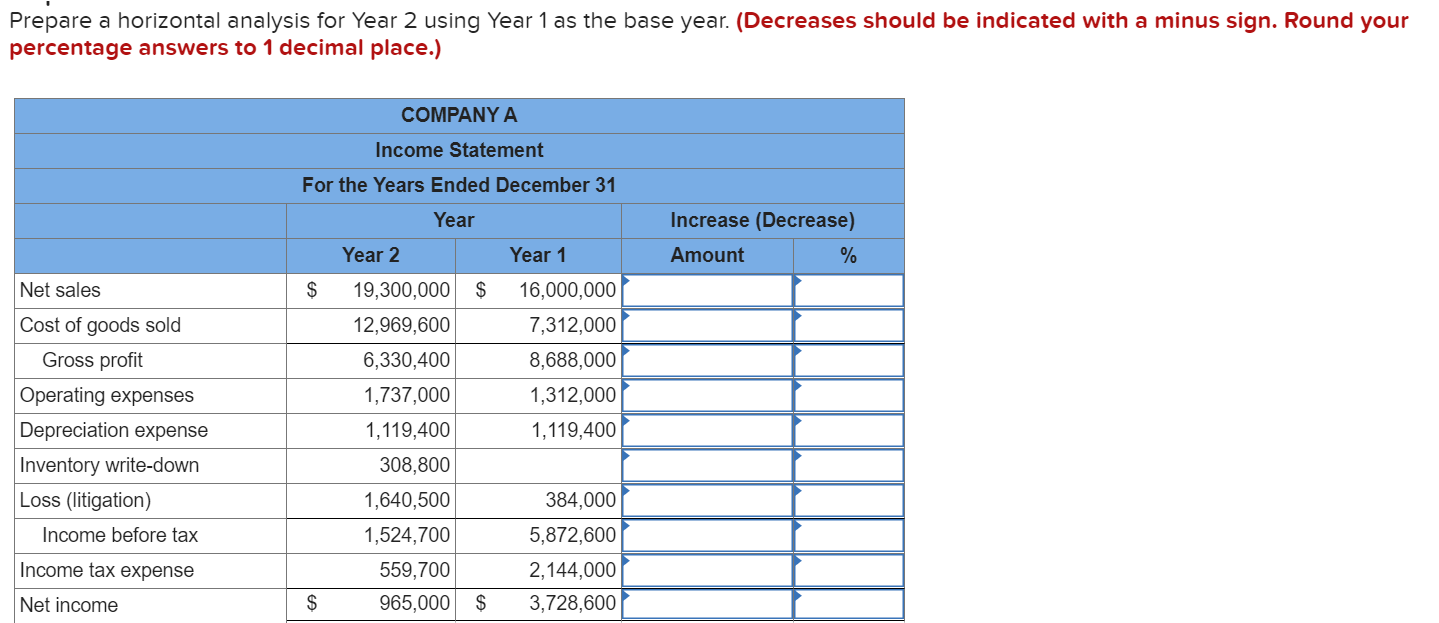The width and height of the screenshot is (1439, 623).
Task: Click the Depreciation expense percent input field
Action: coord(849,430)
